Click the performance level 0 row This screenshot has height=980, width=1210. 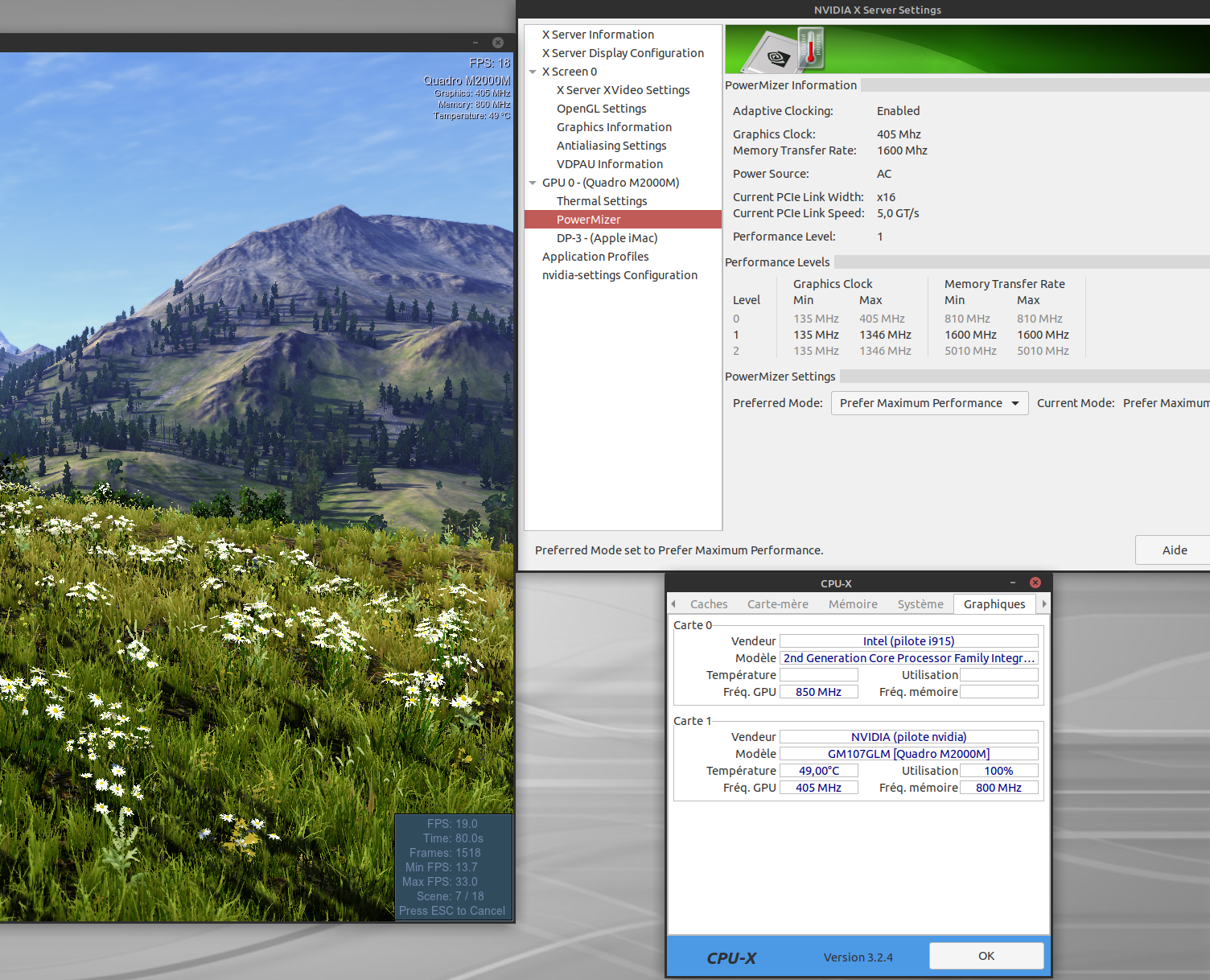click(901, 319)
